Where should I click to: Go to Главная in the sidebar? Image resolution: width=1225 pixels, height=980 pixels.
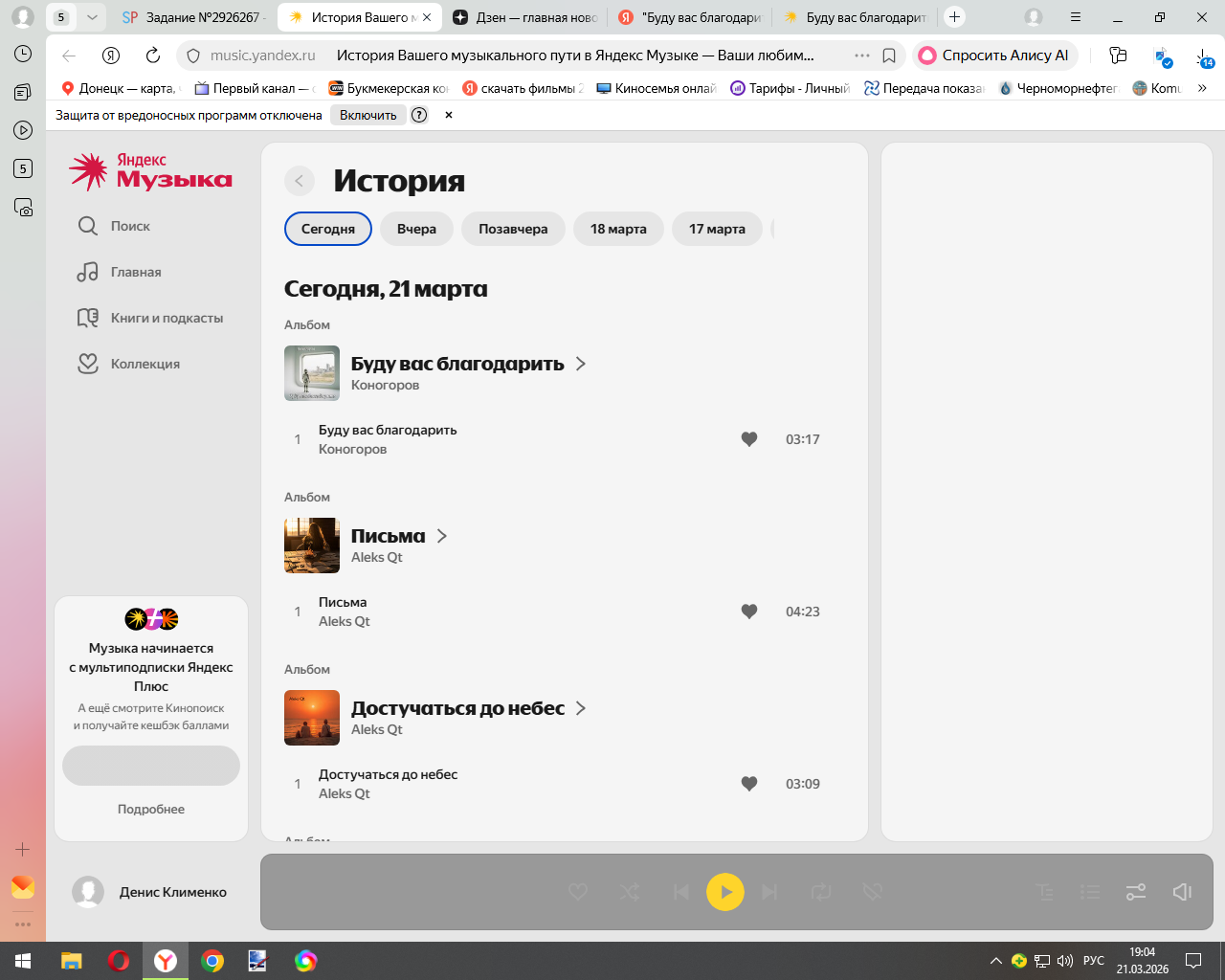tap(120, 272)
